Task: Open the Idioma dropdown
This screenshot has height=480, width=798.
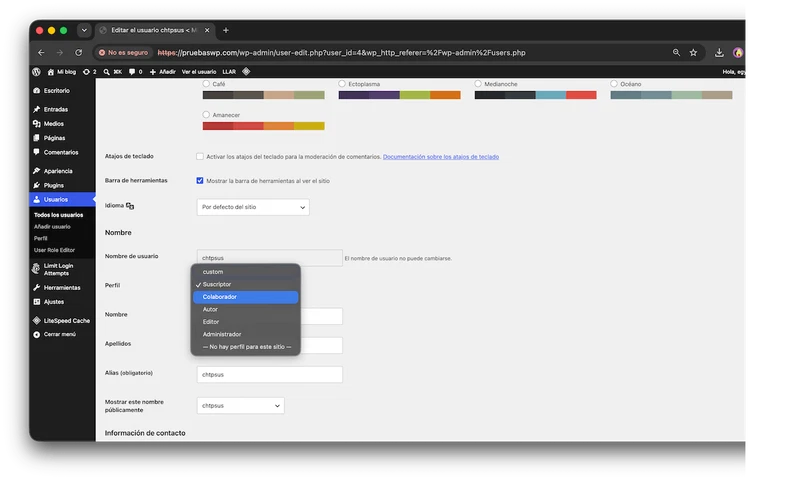Action: 253,207
